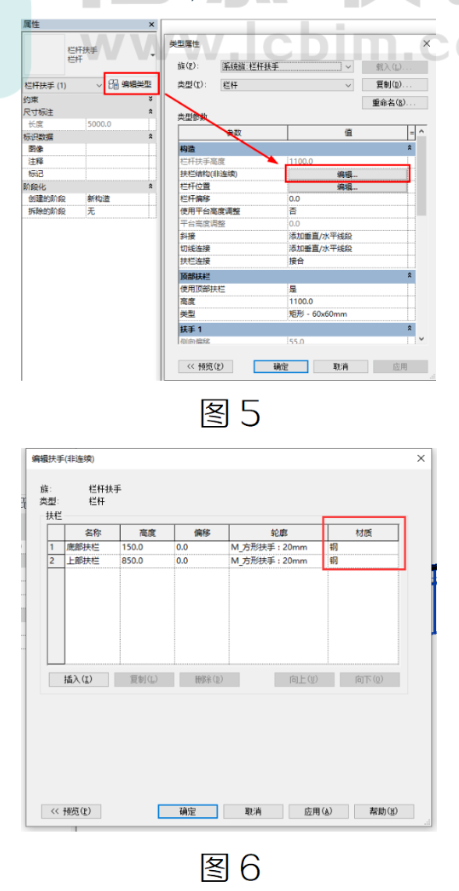The width and height of the screenshot is (459, 891).
Task: Select the 拆除的阶段 value 无
Action: (x=117, y=211)
